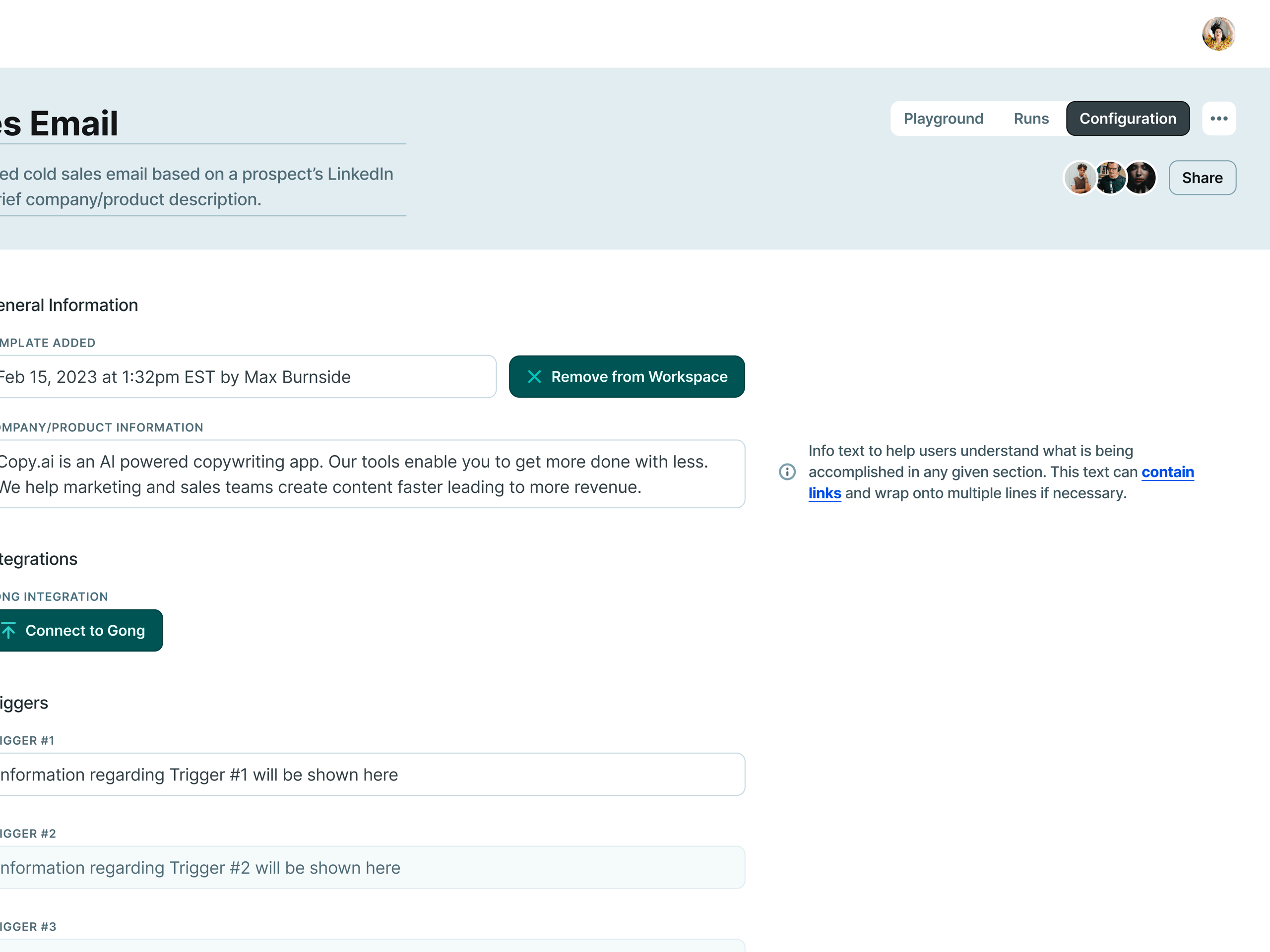
Task: Open the user profile avatar menu
Action: coord(1218,34)
